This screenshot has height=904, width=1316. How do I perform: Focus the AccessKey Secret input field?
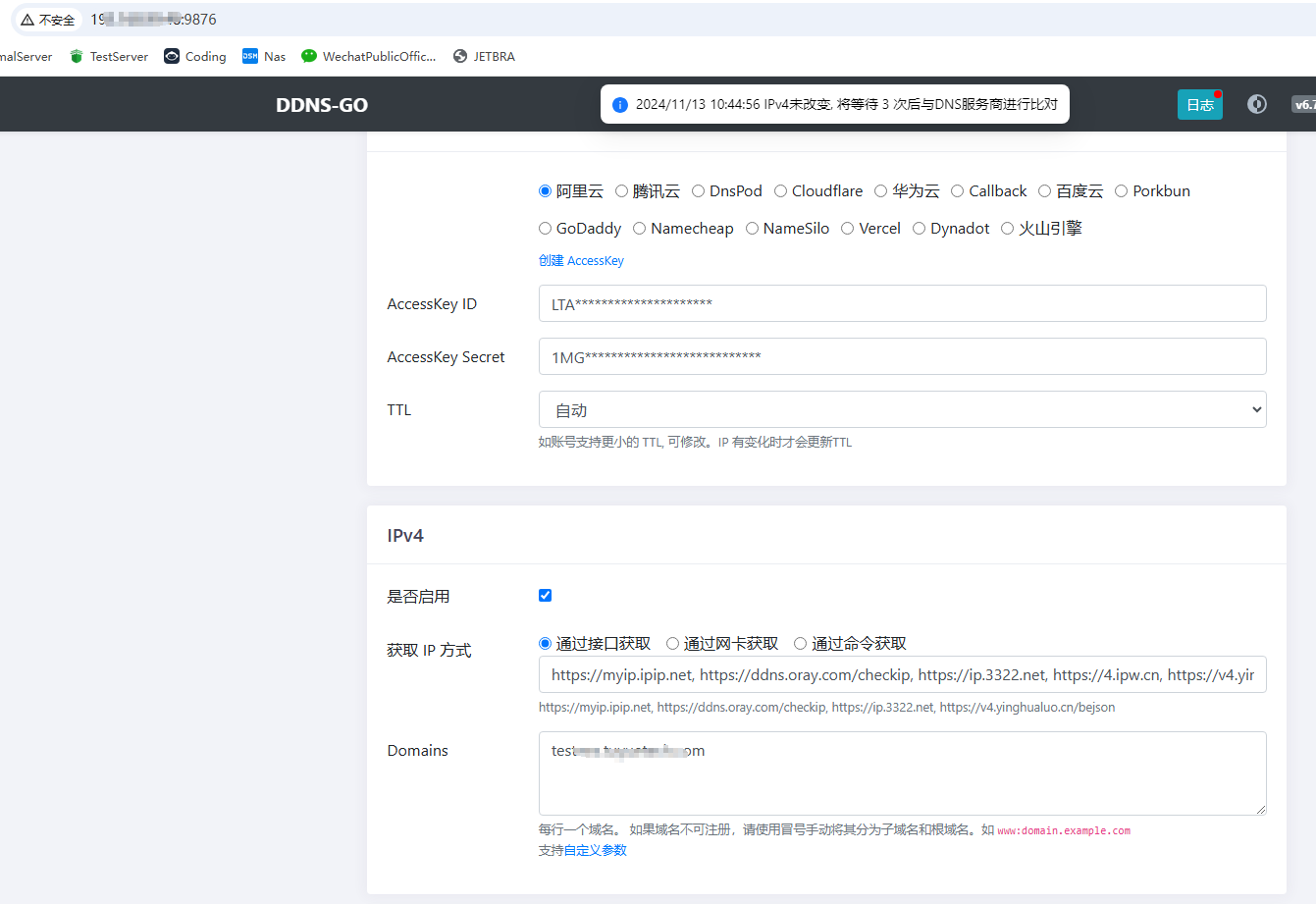point(902,356)
